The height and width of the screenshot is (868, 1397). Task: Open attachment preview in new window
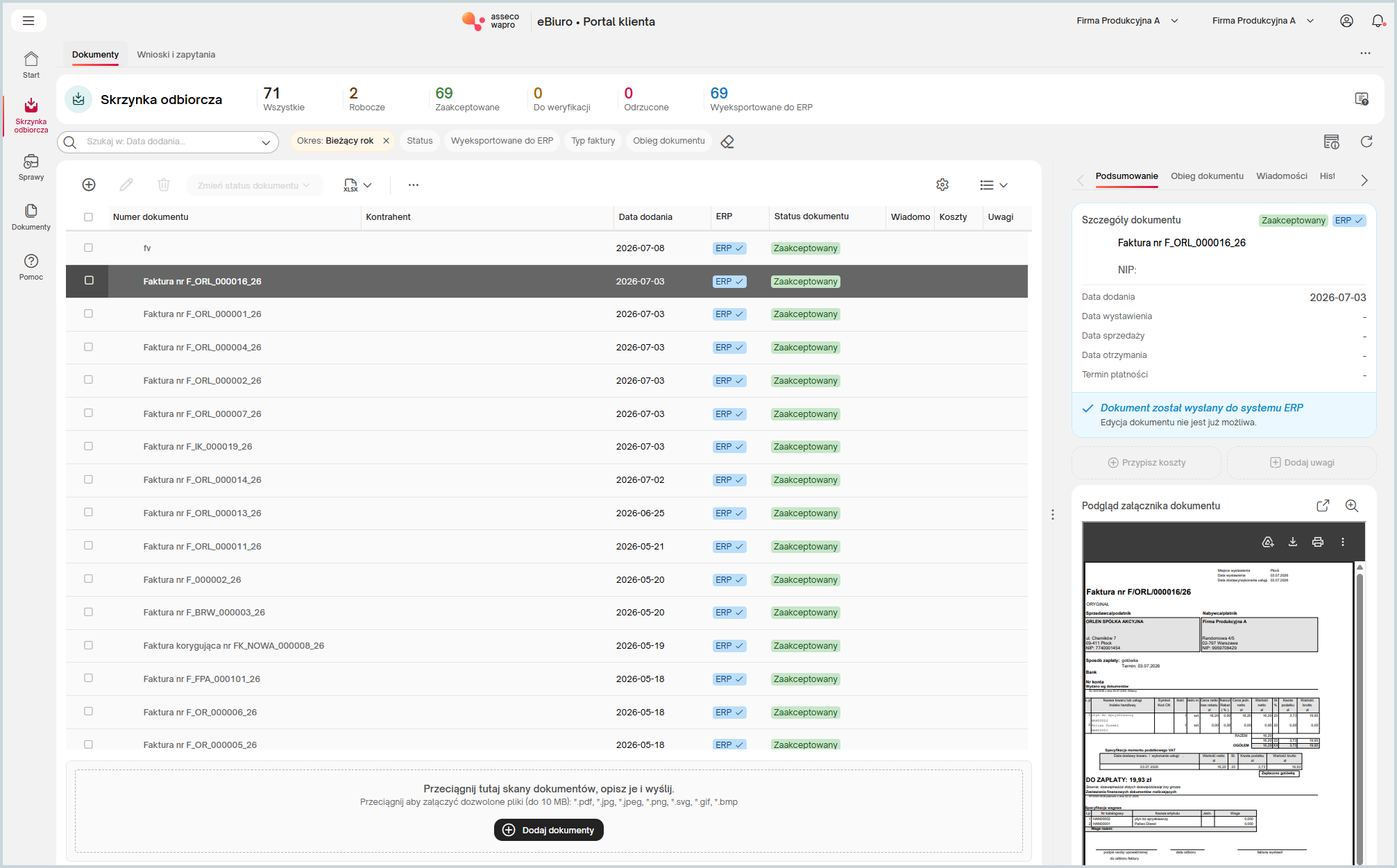coord(1323,506)
